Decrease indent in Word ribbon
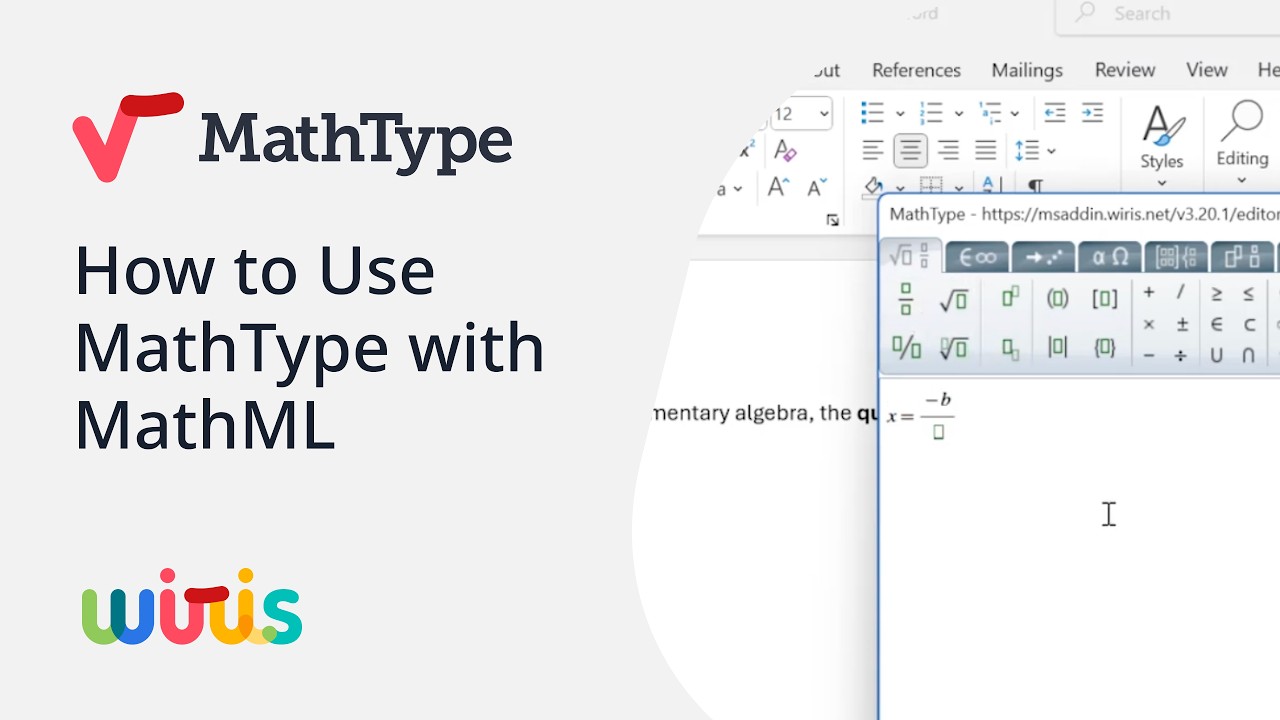The width and height of the screenshot is (1280, 720). coord(1055,113)
